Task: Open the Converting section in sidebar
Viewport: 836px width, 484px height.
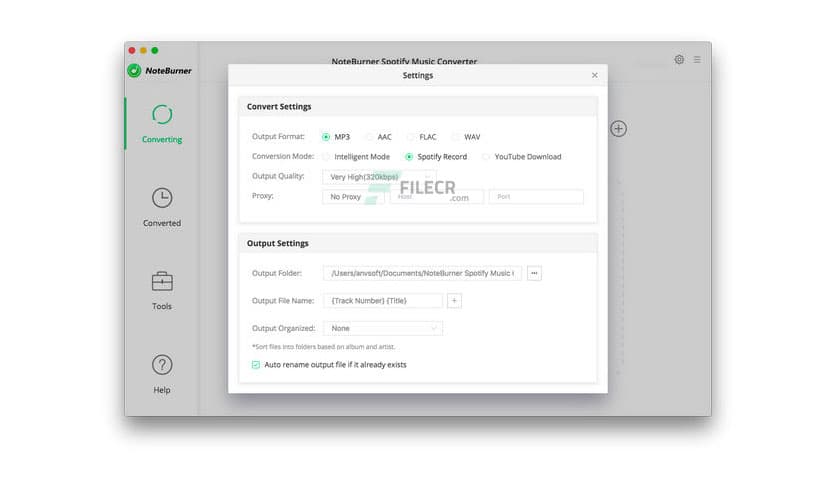Action: click(162, 124)
